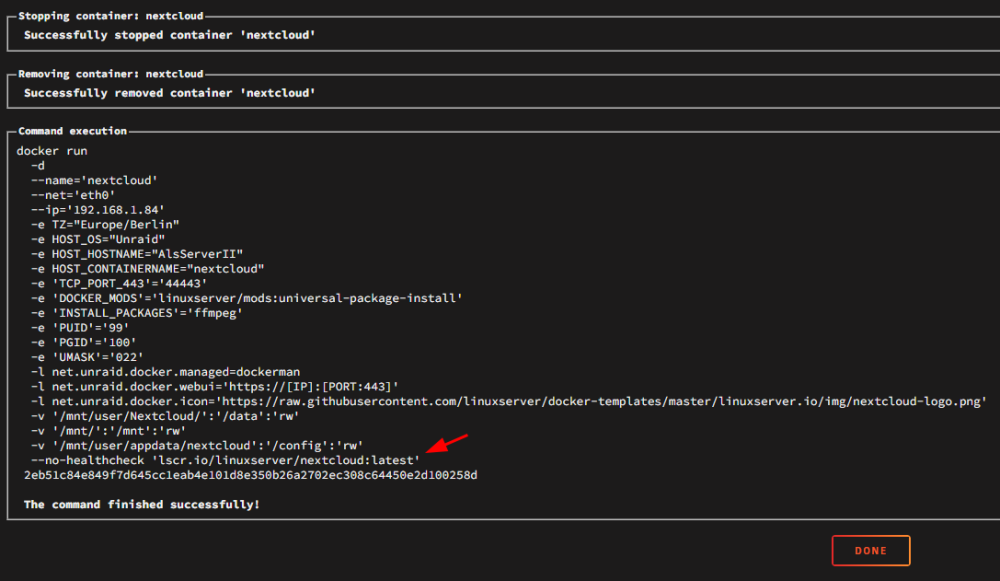Select 'Successfully removed container' message text
The width and height of the screenshot is (1000, 581).
(170, 93)
